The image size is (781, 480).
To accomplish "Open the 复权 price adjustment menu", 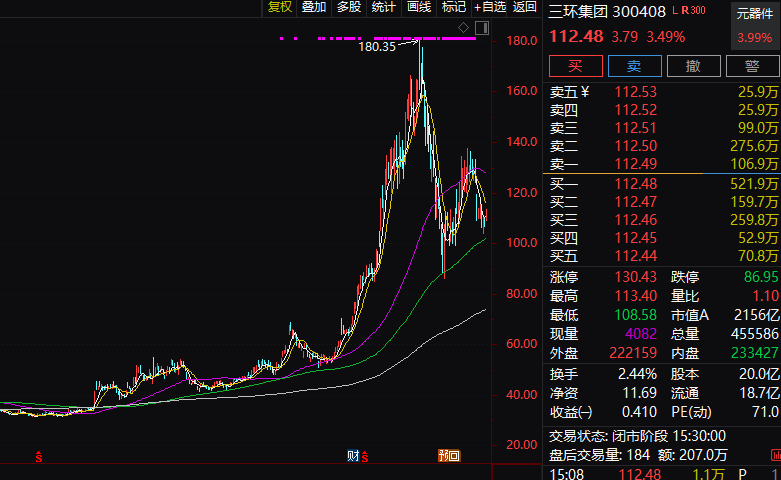I will click(x=279, y=7).
